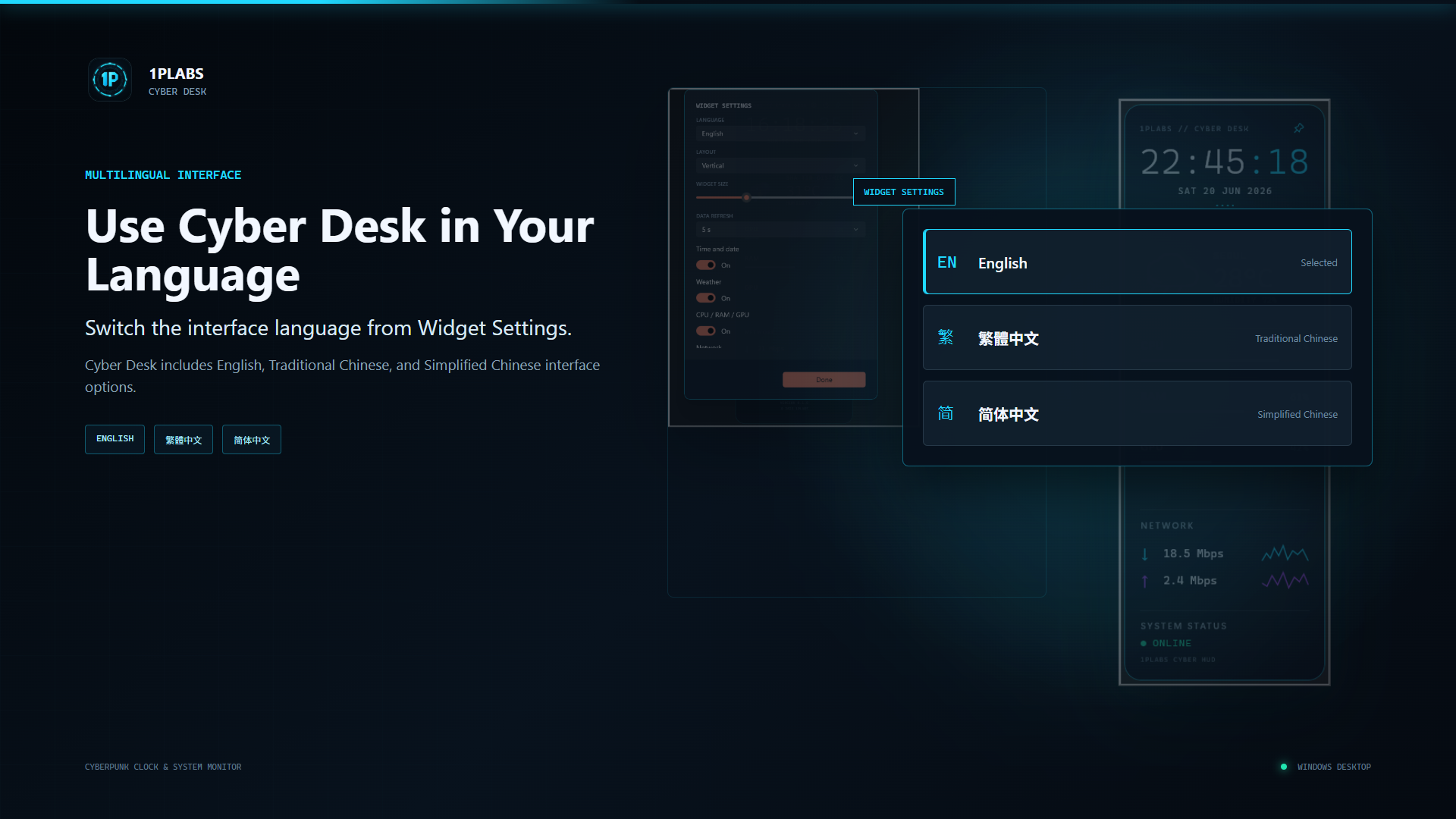Screen dimensions: 1456x819
Task: Toggle the Time and date switch
Action: 706,265
